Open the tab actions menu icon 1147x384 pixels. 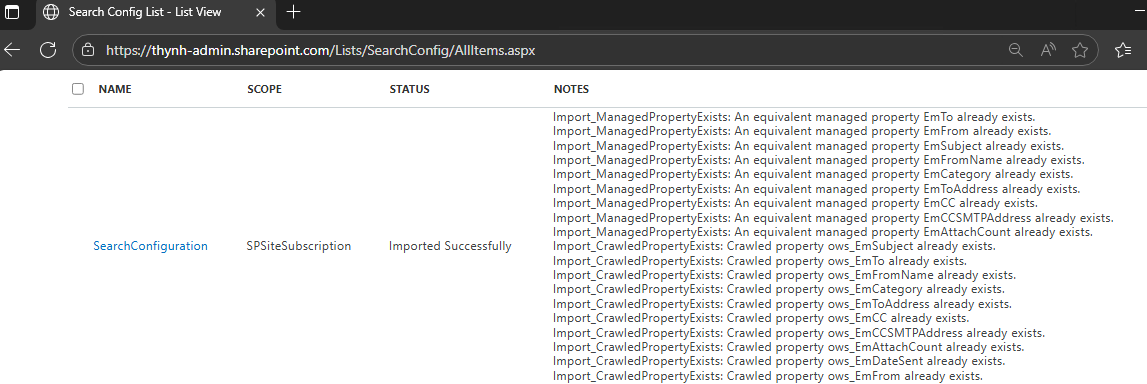coord(12,12)
